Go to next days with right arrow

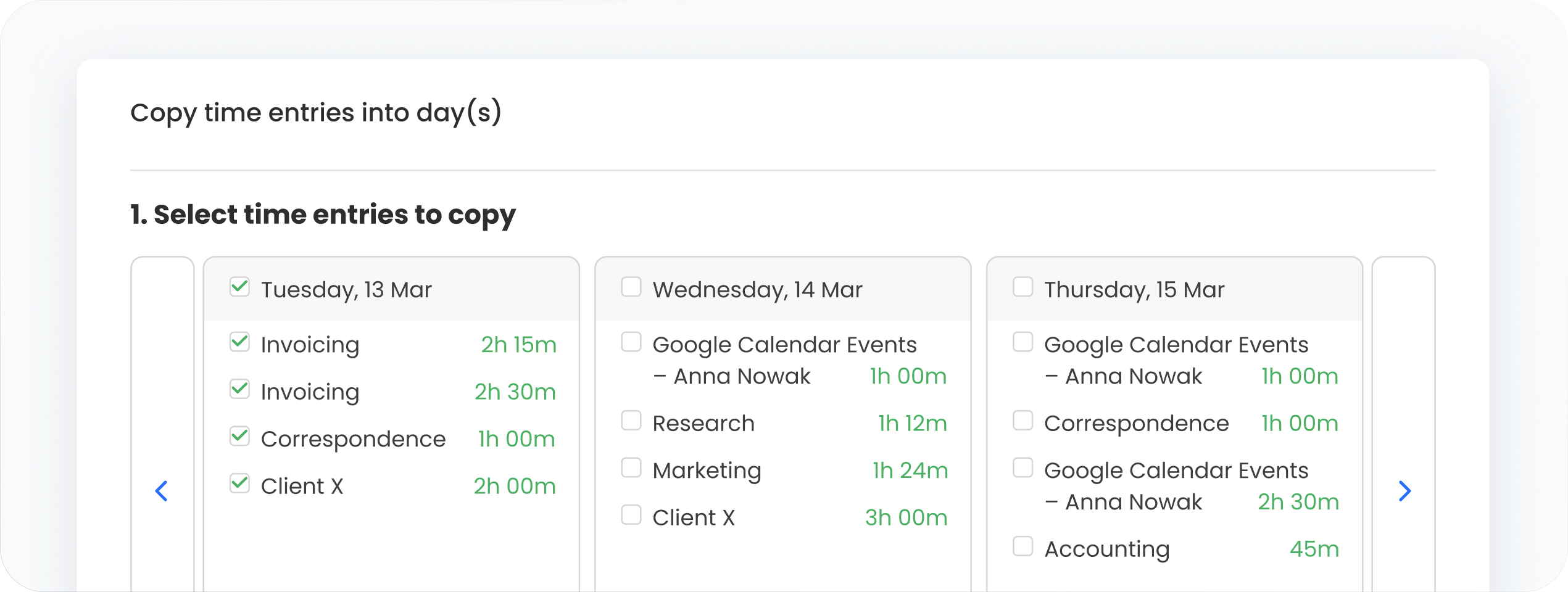pos(1404,491)
